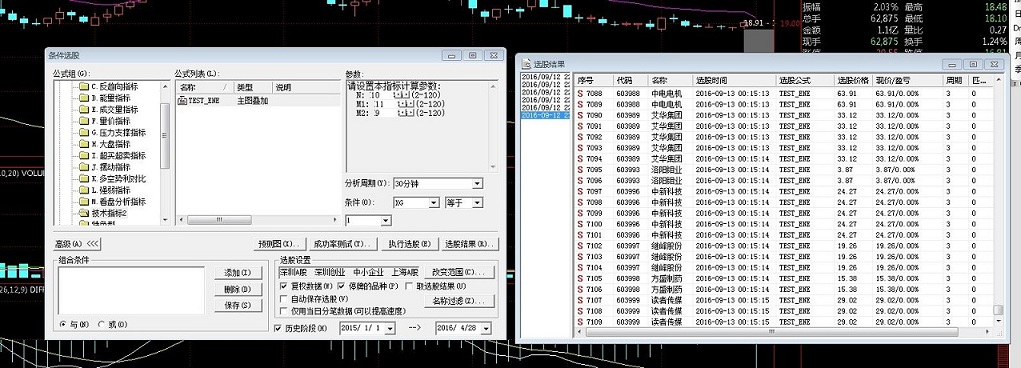Viewport: 1021px width, 368px height.
Task: Select the 或 radio button
Action: 101,324
